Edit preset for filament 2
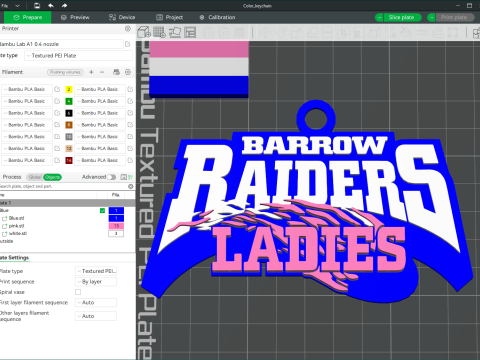 pyautogui.click(x=130, y=89)
